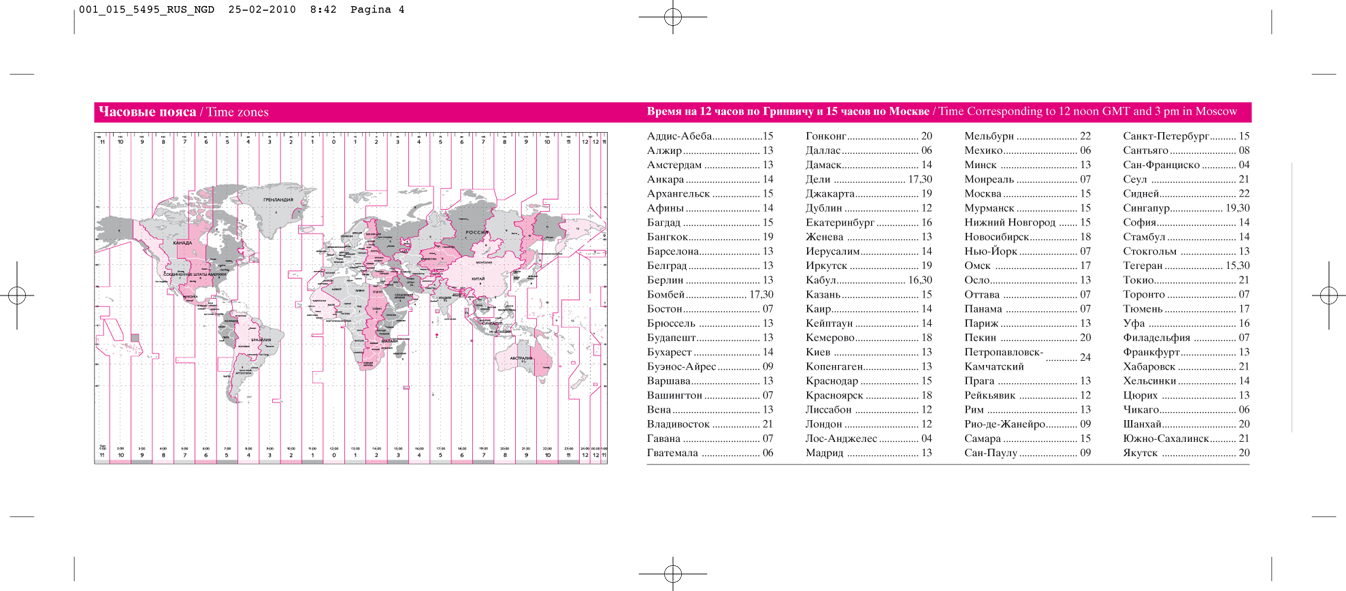This screenshot has width=1346, height=591.
Task: Select the 'Архангельск 15' row
Action: 710,194
